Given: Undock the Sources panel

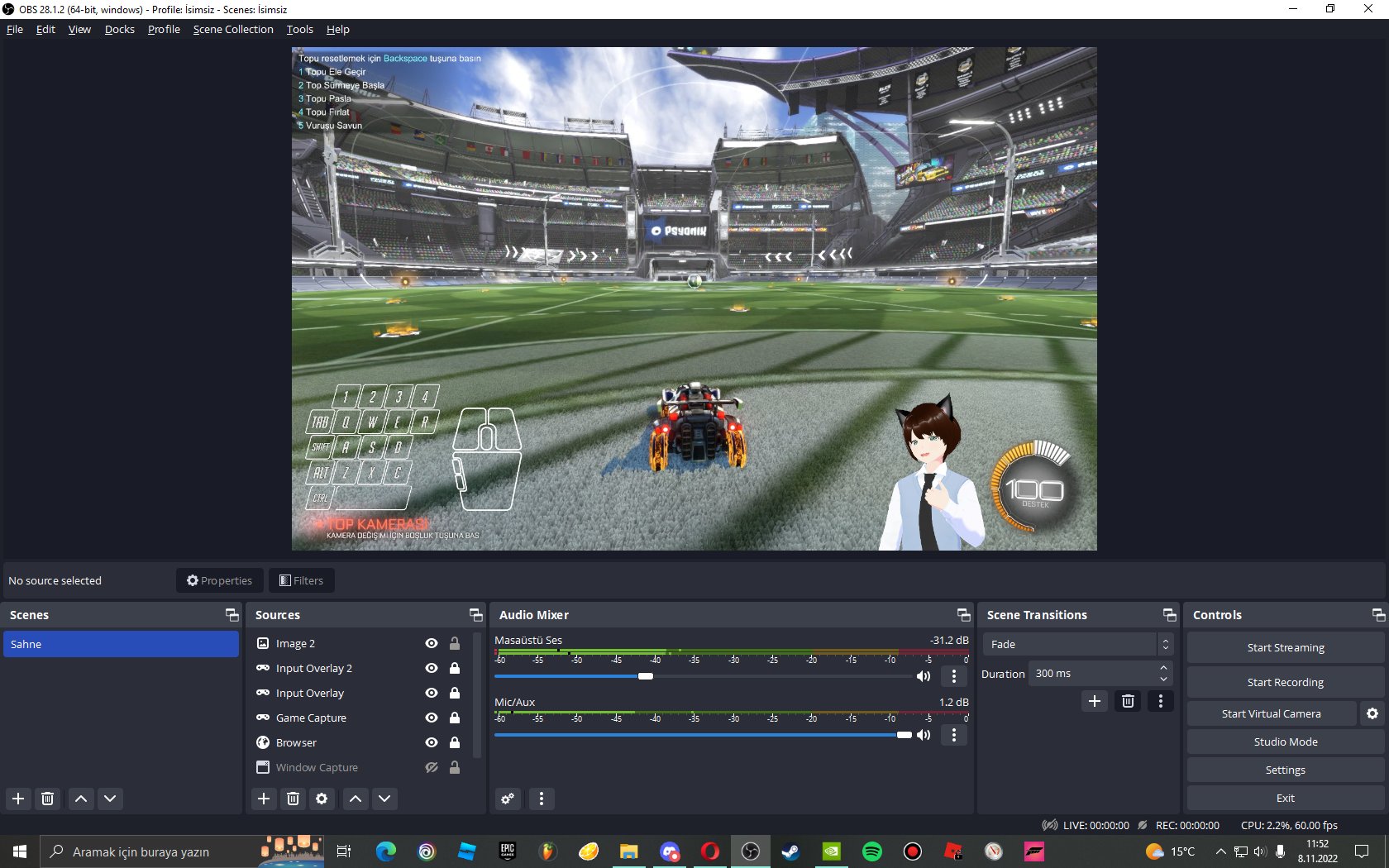Looking at the screenshot, I should [476, 615].
